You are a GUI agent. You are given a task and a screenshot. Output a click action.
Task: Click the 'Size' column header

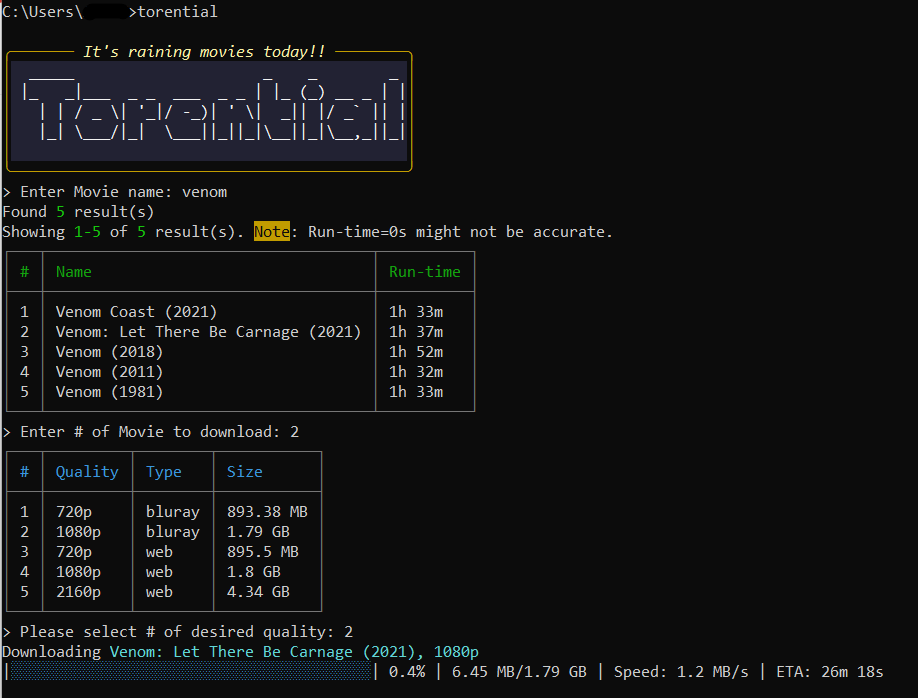click(x=245, y=472)
